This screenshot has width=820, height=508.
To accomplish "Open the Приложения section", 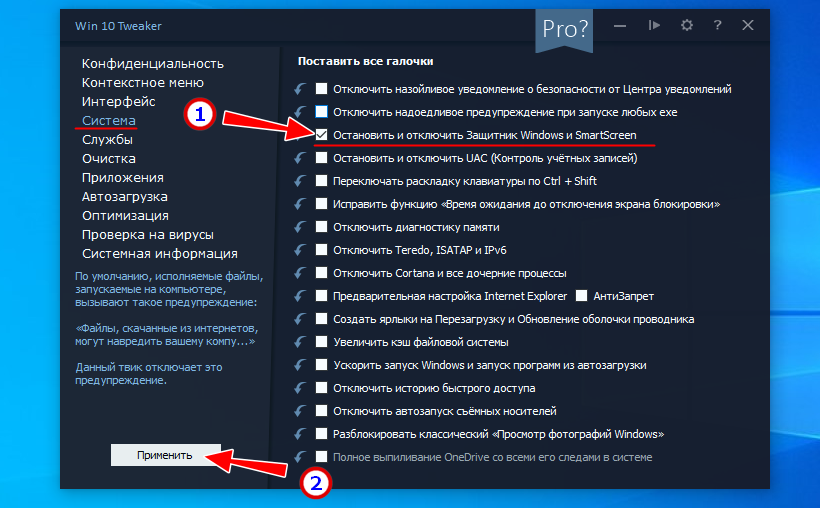I will (x=123, y=178).
